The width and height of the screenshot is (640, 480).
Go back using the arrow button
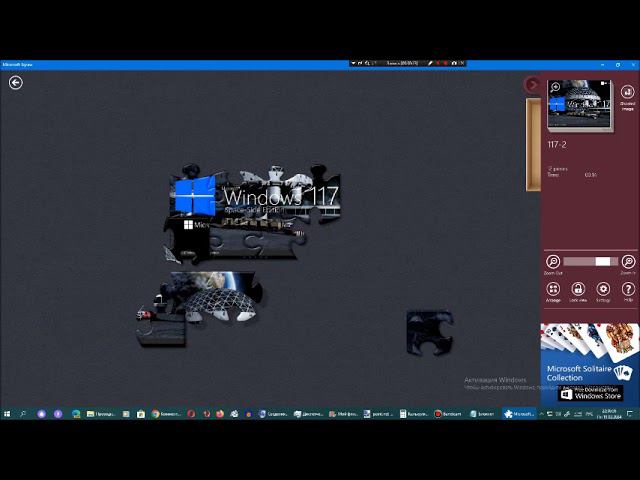(x=16, y=83)
